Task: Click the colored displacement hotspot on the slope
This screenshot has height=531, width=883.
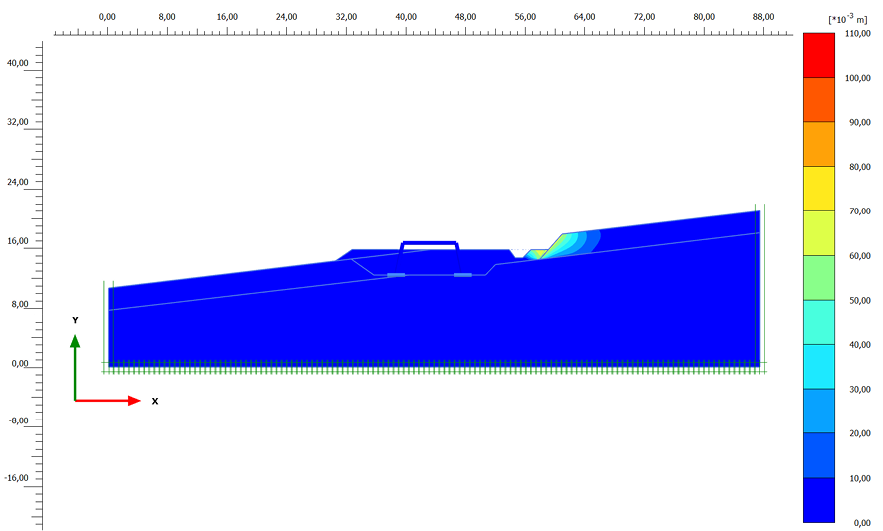Action: pyautogui.click(x=562, y=246)
